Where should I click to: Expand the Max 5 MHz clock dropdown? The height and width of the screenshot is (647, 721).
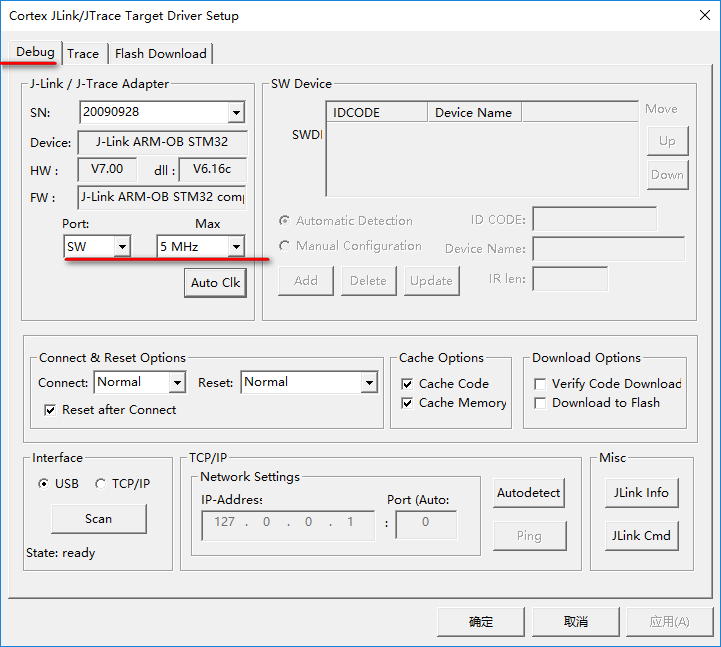(x=236, y=246)
